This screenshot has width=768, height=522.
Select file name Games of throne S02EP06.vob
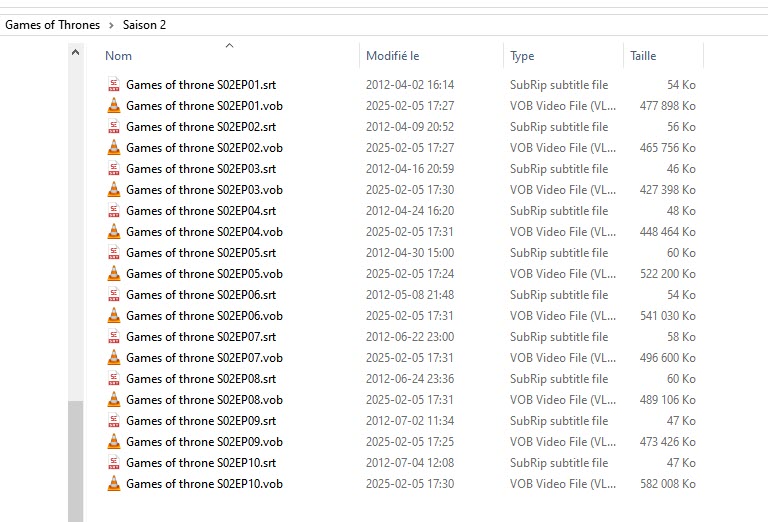coord(204,316)
